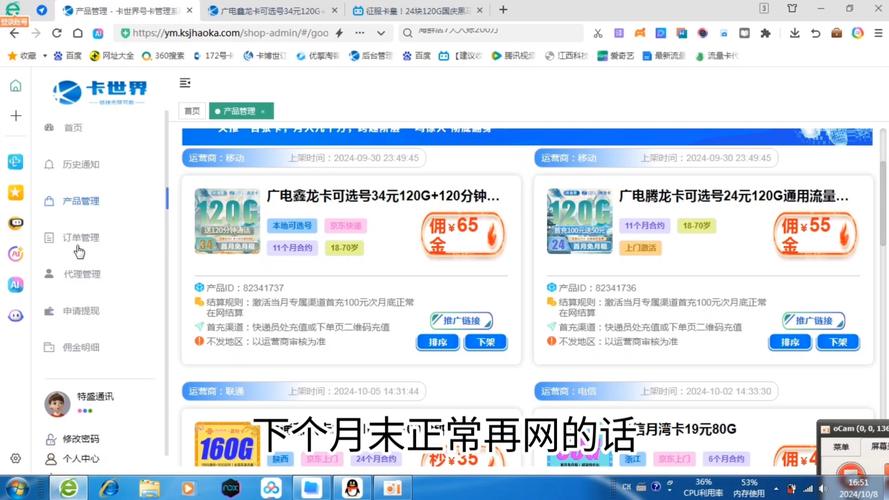Viewport: 889px width, 500px height.
Task: Click the 运营商：联通 label
Action: 216,391
